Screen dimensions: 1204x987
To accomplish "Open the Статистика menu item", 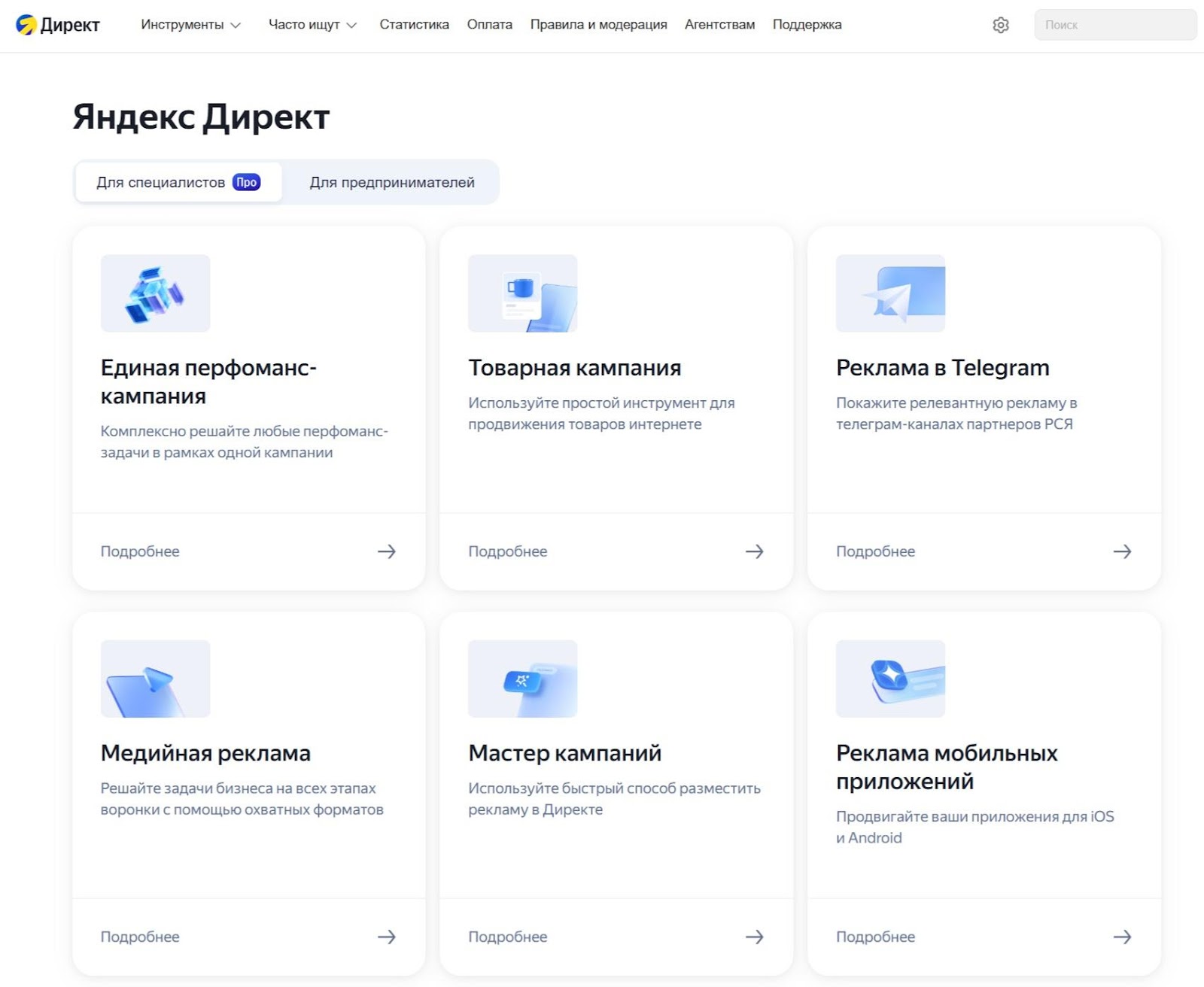I will (414, 25).
